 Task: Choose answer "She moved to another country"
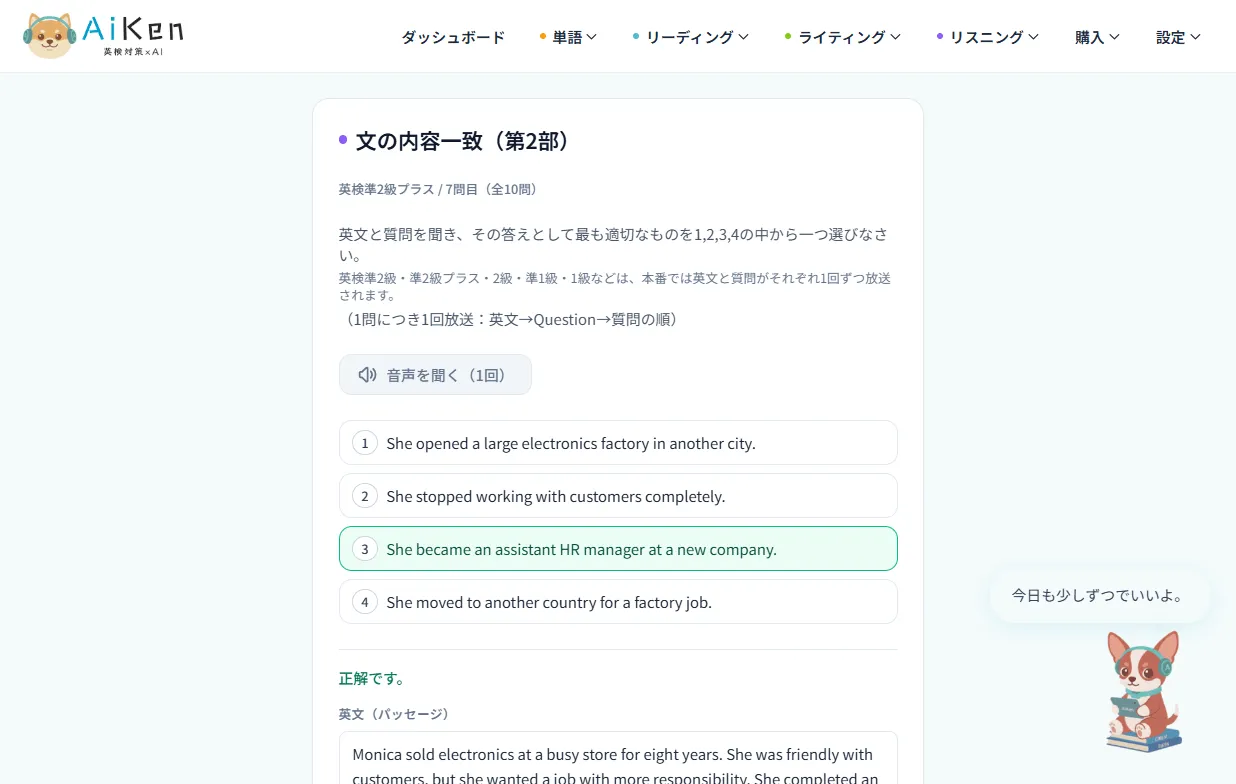(618, 602)
